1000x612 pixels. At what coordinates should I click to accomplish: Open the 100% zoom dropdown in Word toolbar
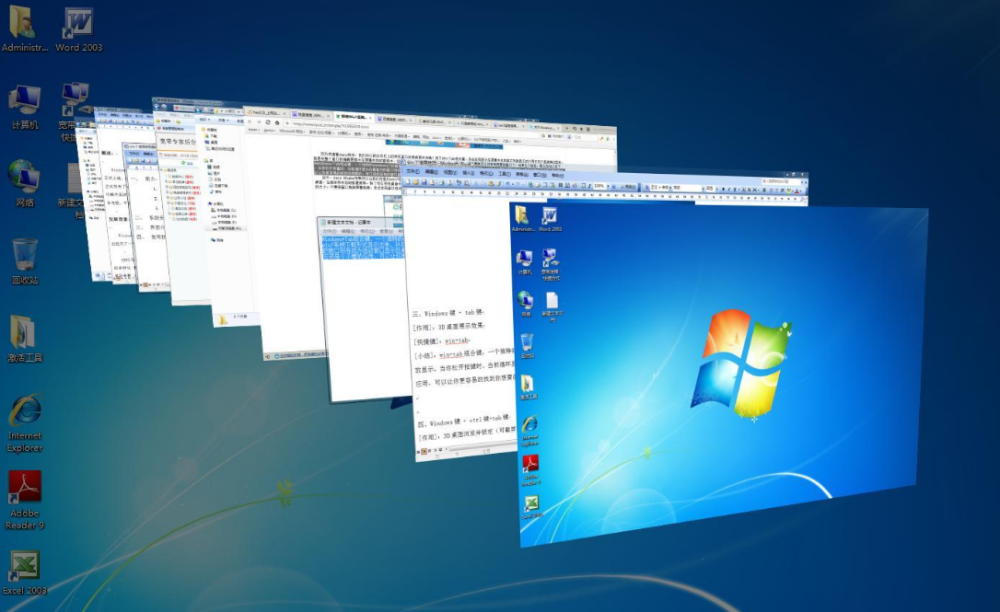[x=601, y=186]
